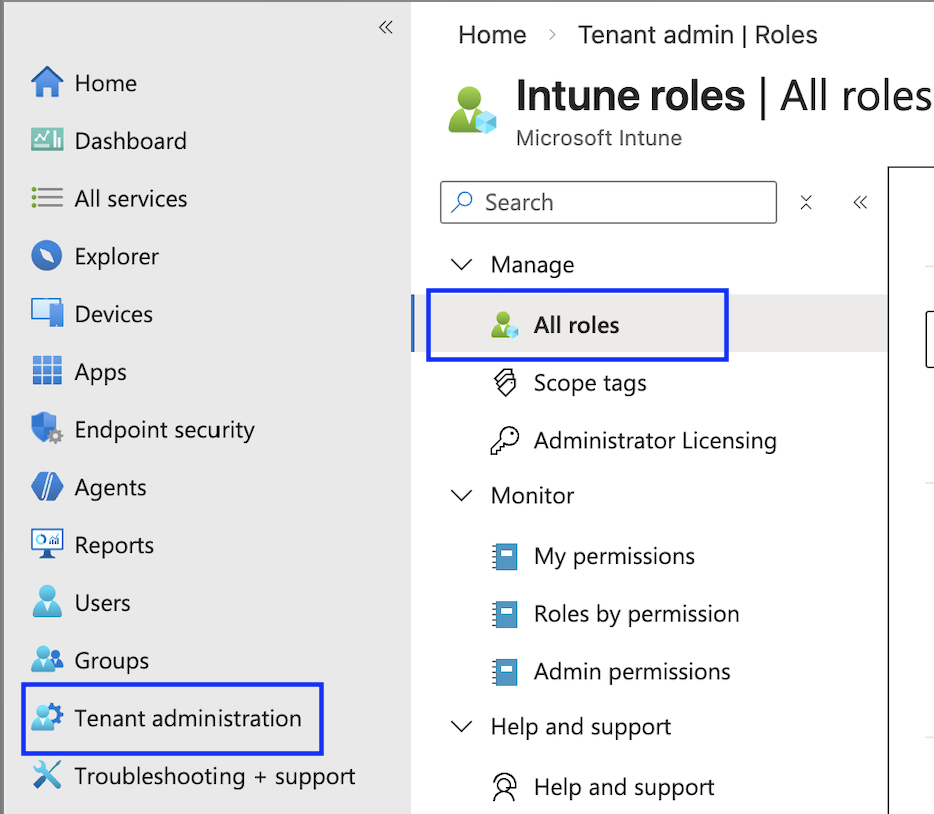Open Devices via its monitor icon

coord(47,314)
